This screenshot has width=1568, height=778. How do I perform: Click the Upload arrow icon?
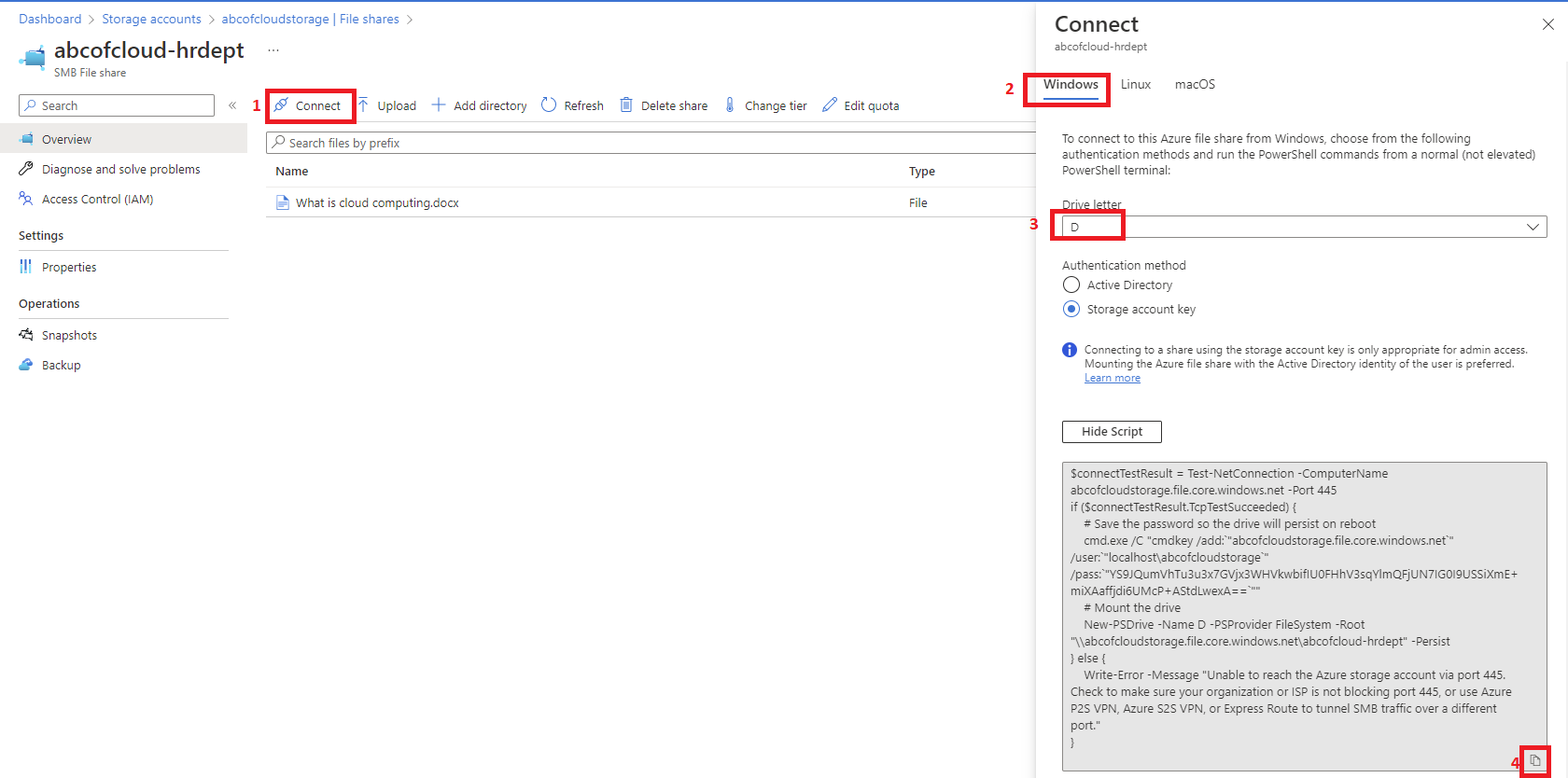[364, 105]
